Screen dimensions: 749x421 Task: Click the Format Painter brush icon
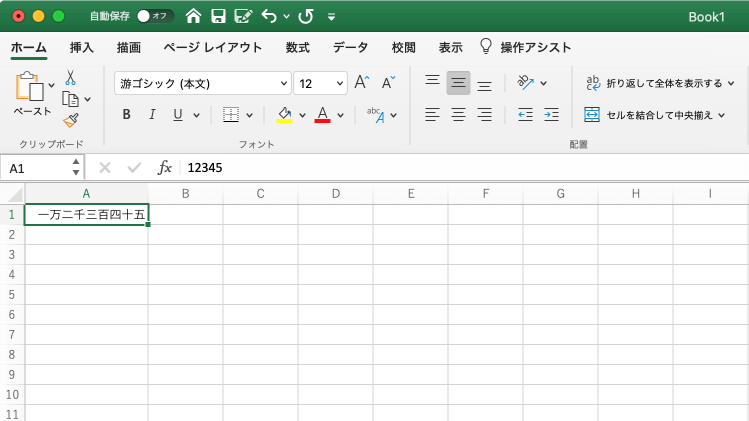pos(71,120)
